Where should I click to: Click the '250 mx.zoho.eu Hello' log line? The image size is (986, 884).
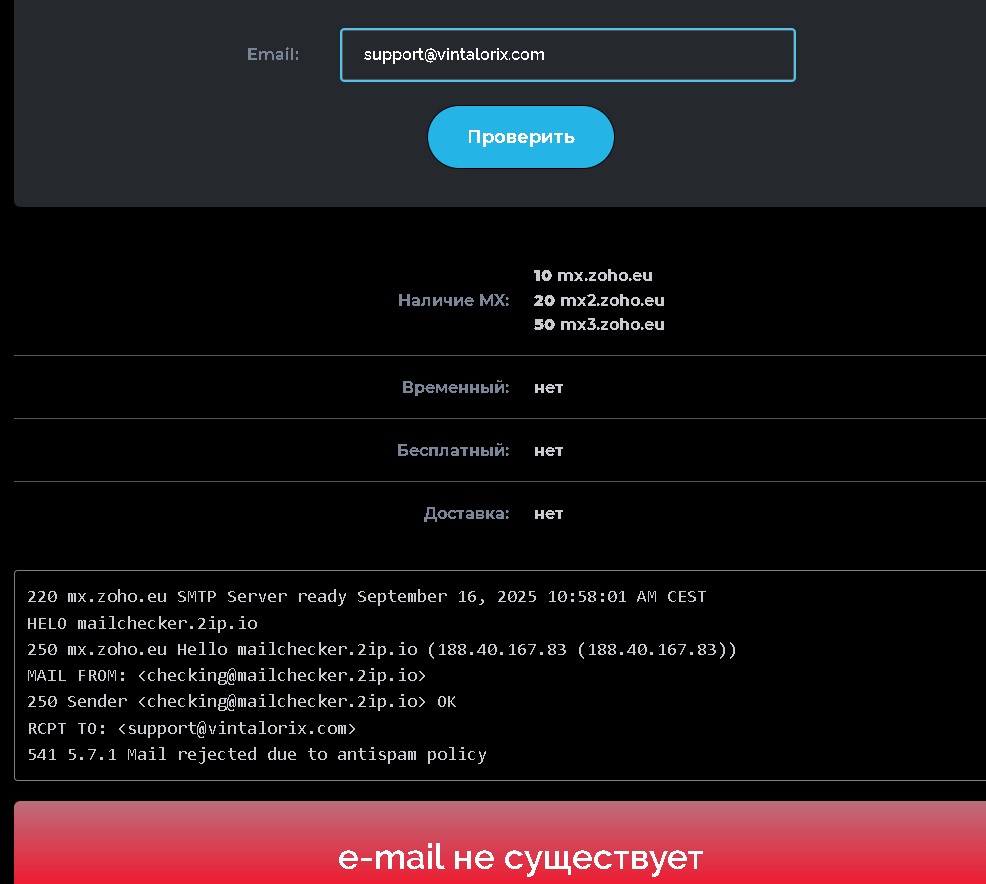click(382, 649)
